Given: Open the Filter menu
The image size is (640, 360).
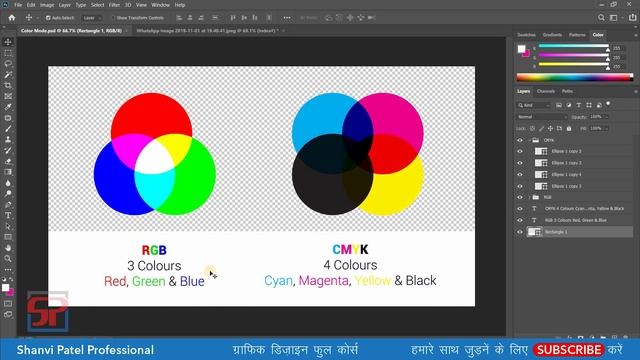Looking at the screenshot, I should 114,5.
